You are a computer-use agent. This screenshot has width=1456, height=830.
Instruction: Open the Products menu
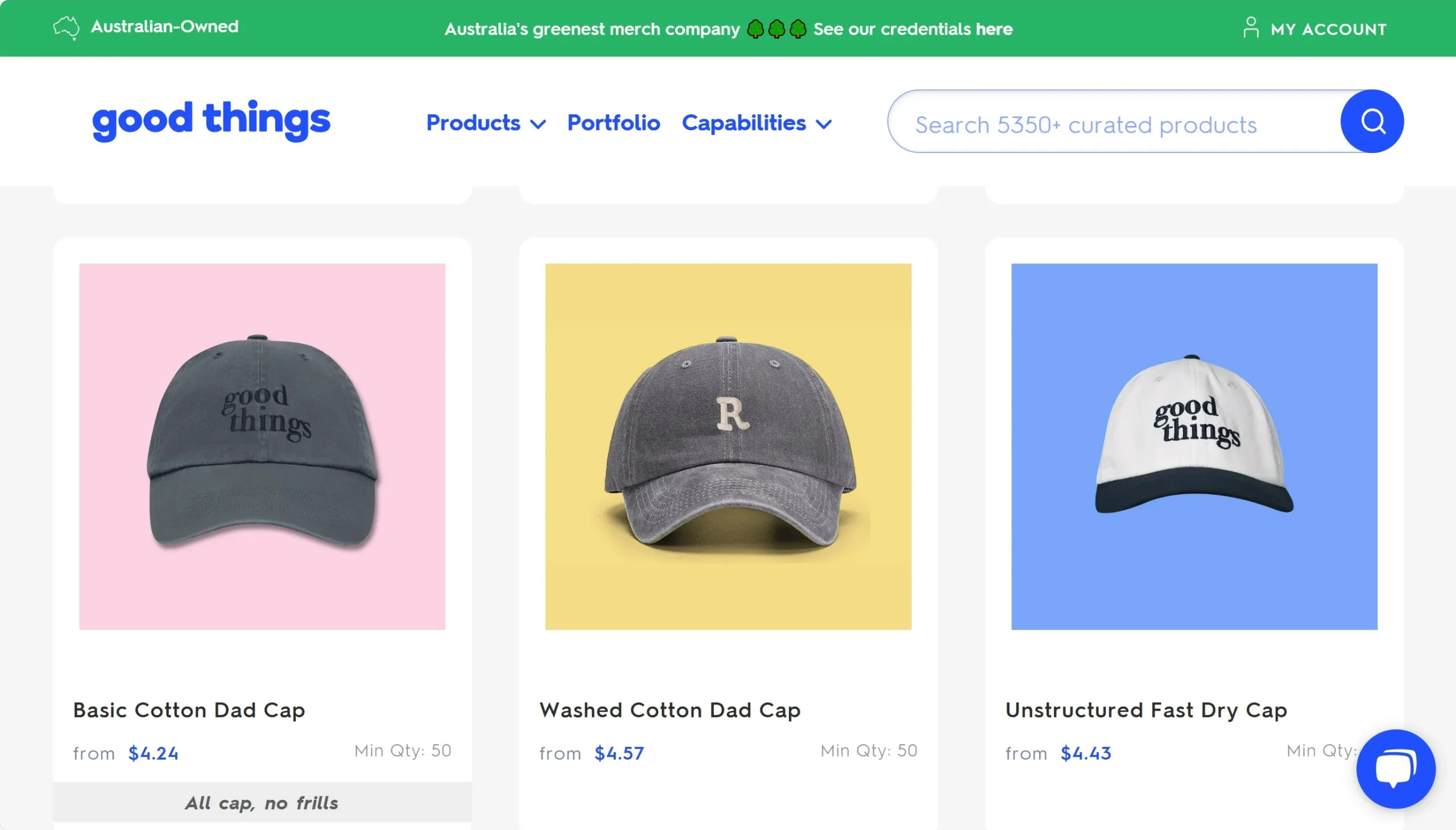pos(473,123)
